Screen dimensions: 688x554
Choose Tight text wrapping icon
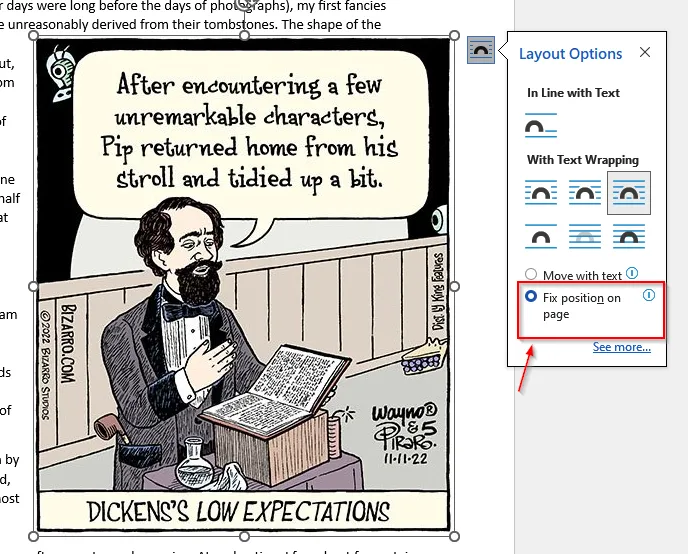[x=585, y=193]
